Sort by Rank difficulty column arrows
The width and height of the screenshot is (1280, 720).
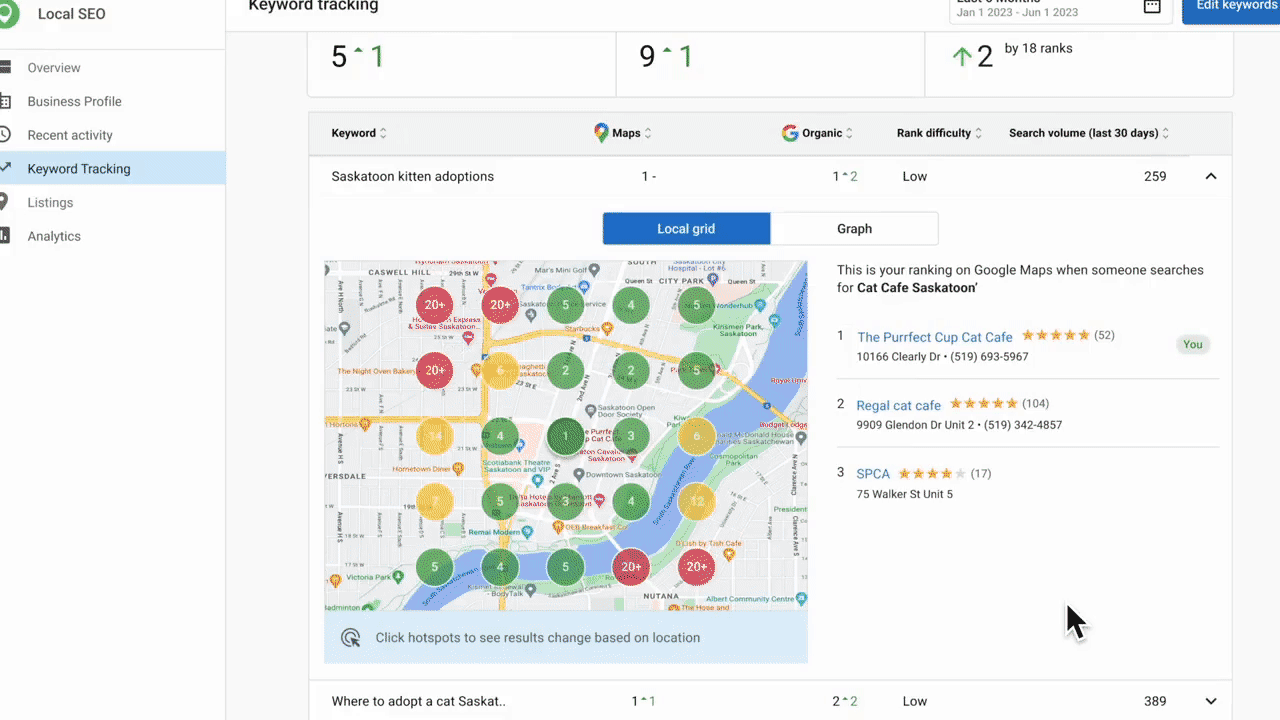(x=978, y=133)
